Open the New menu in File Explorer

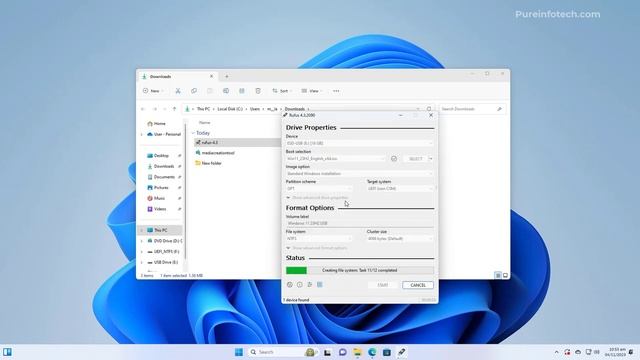pos(153,91)
